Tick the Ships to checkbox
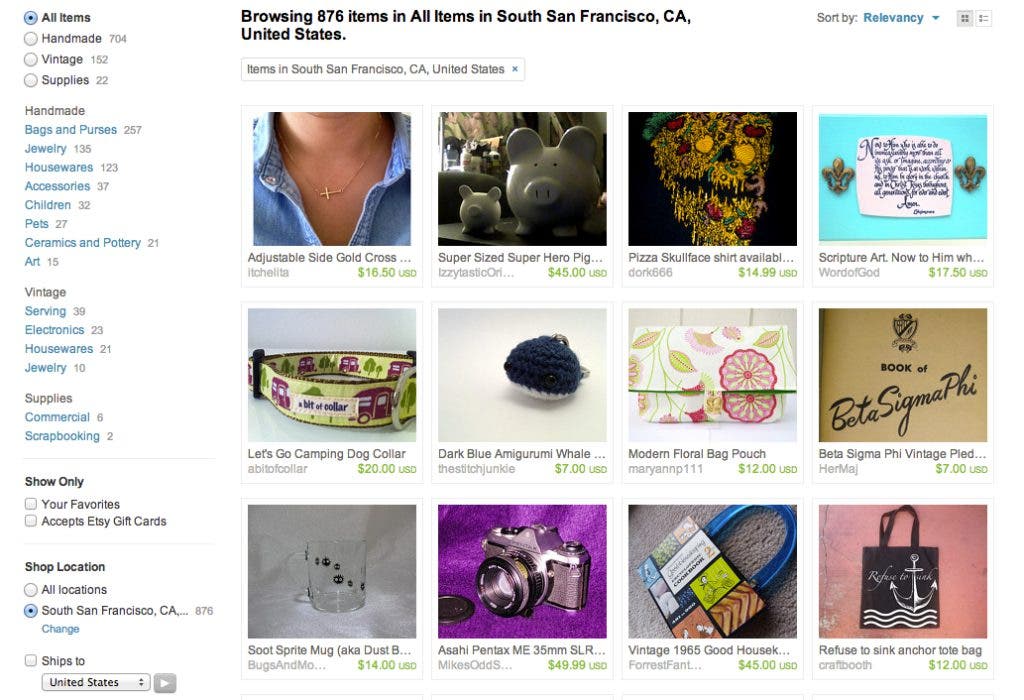The height and width of the screenshot is (700, 1024). pos(31,661)
